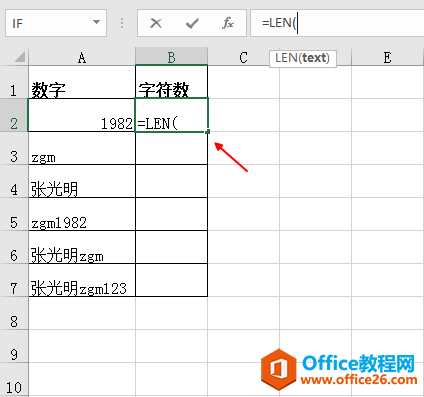
Task: Click the Select All corner triangle
Action: click(19, 57)
